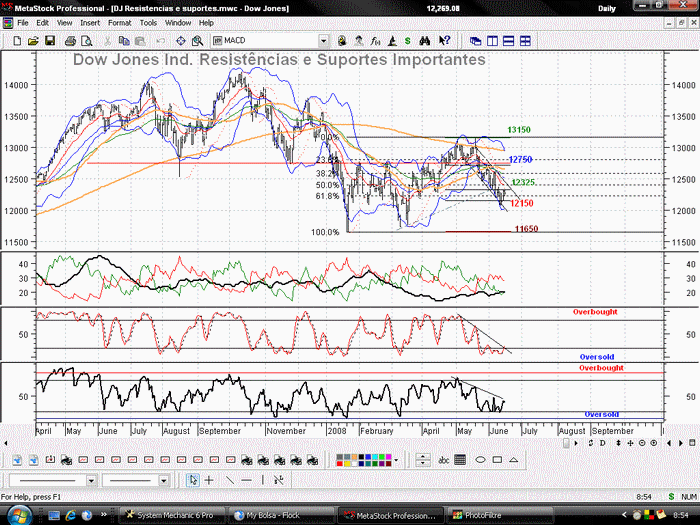Tile windows in columns icon
Image resolution: width=700 pixels, height=525 pixels.
[x=492, y=41]
